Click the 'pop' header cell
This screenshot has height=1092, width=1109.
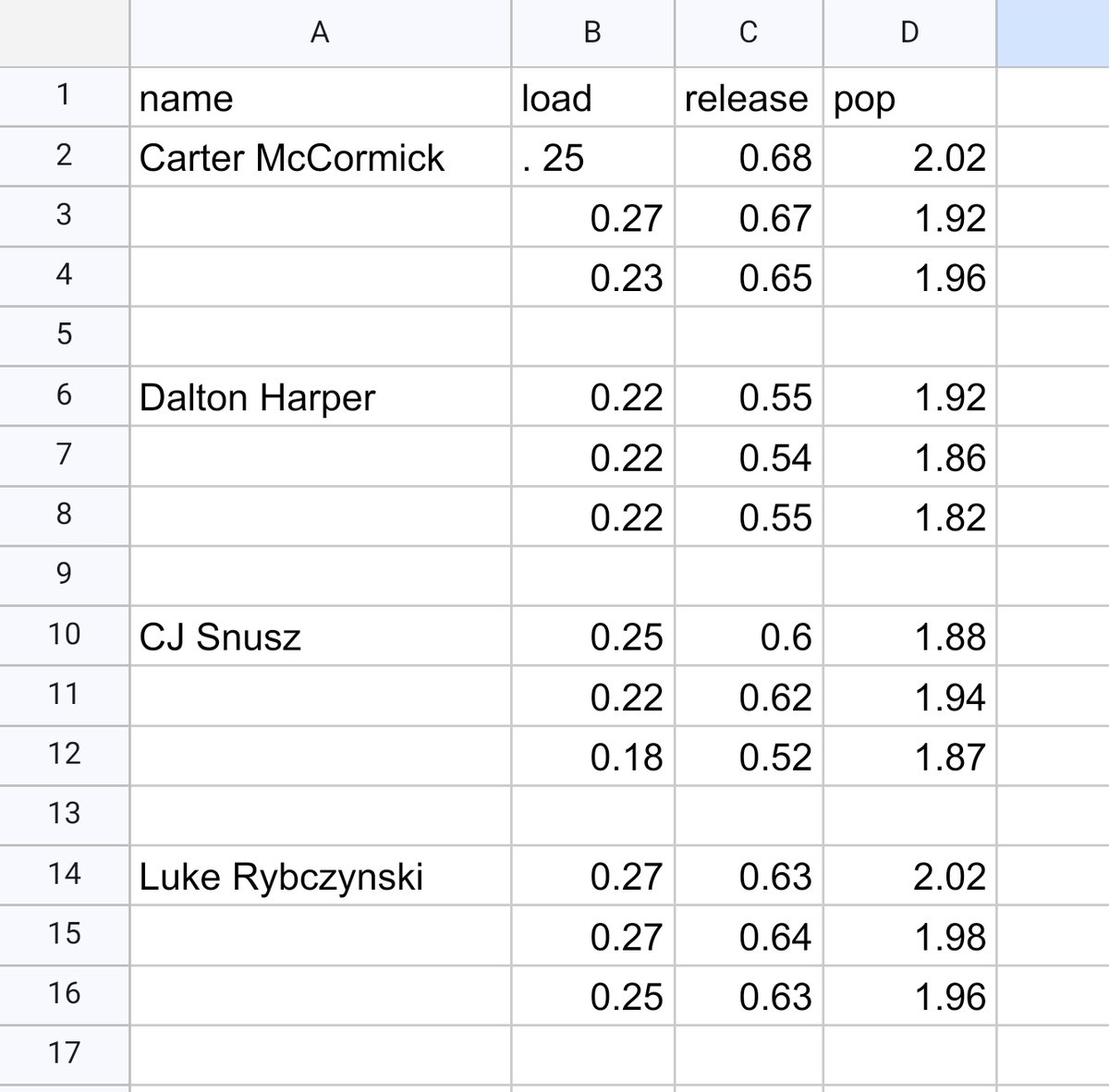pyautogui.click(x=909, y=97)
